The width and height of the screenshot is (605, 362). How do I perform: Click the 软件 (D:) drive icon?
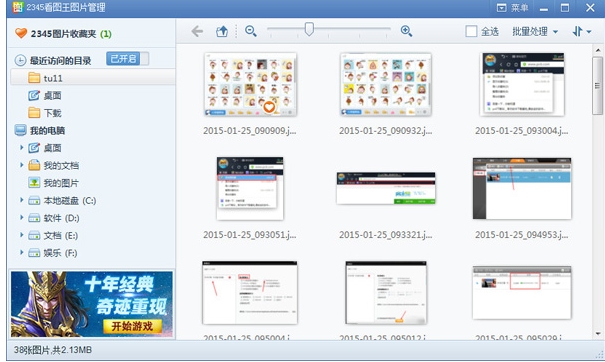(x=34, y=218)
